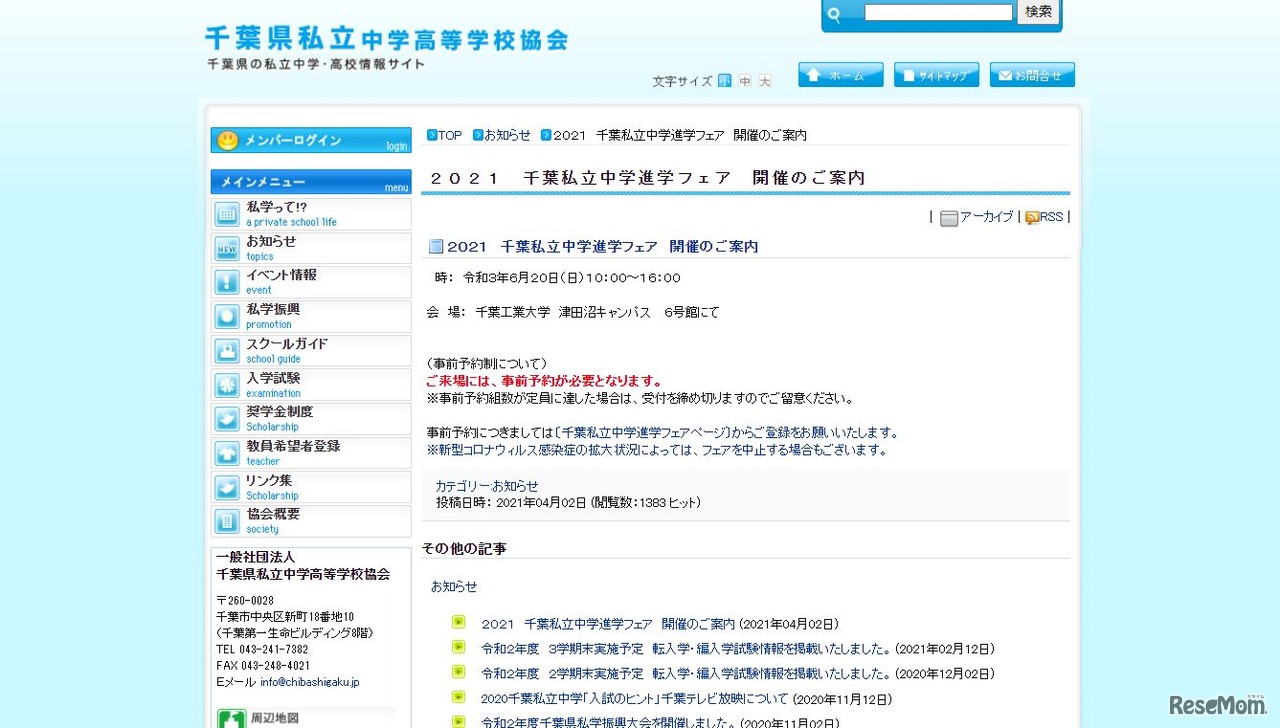1280x728 pixels.
Task: Switch text size to 中 medium
Action: point(744,81)
